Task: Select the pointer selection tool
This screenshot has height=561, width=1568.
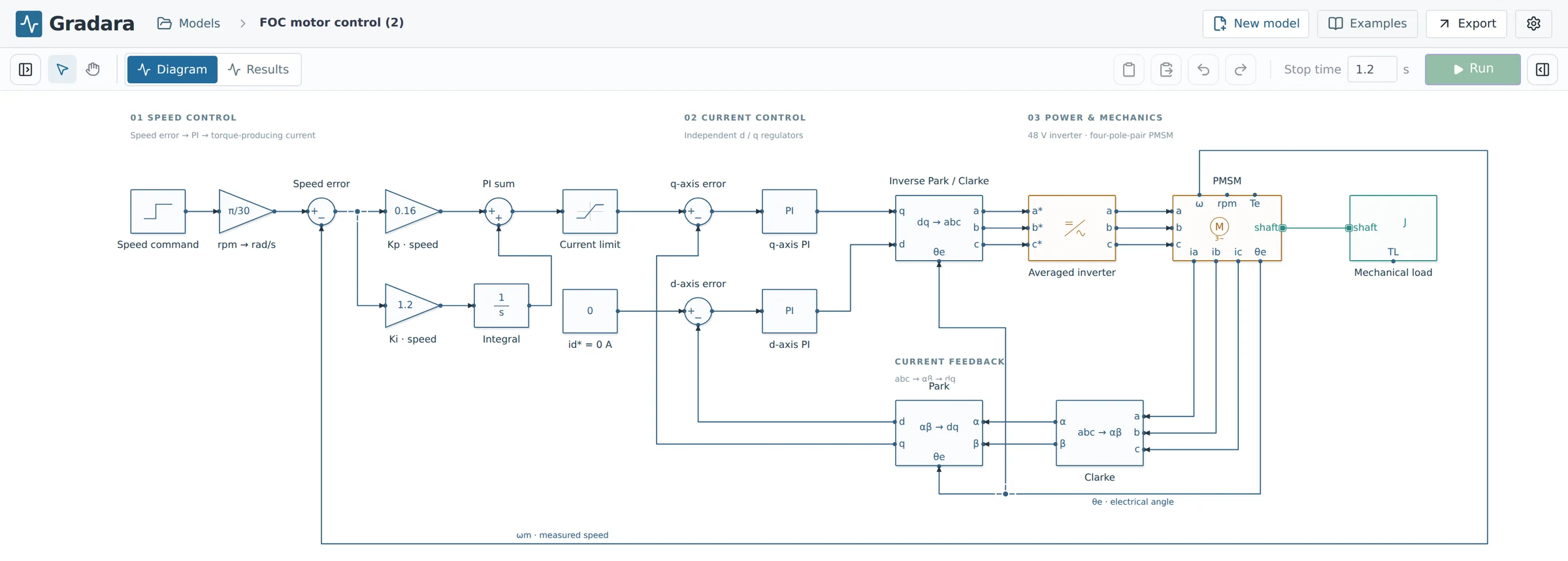Action: tap(62, 69)
